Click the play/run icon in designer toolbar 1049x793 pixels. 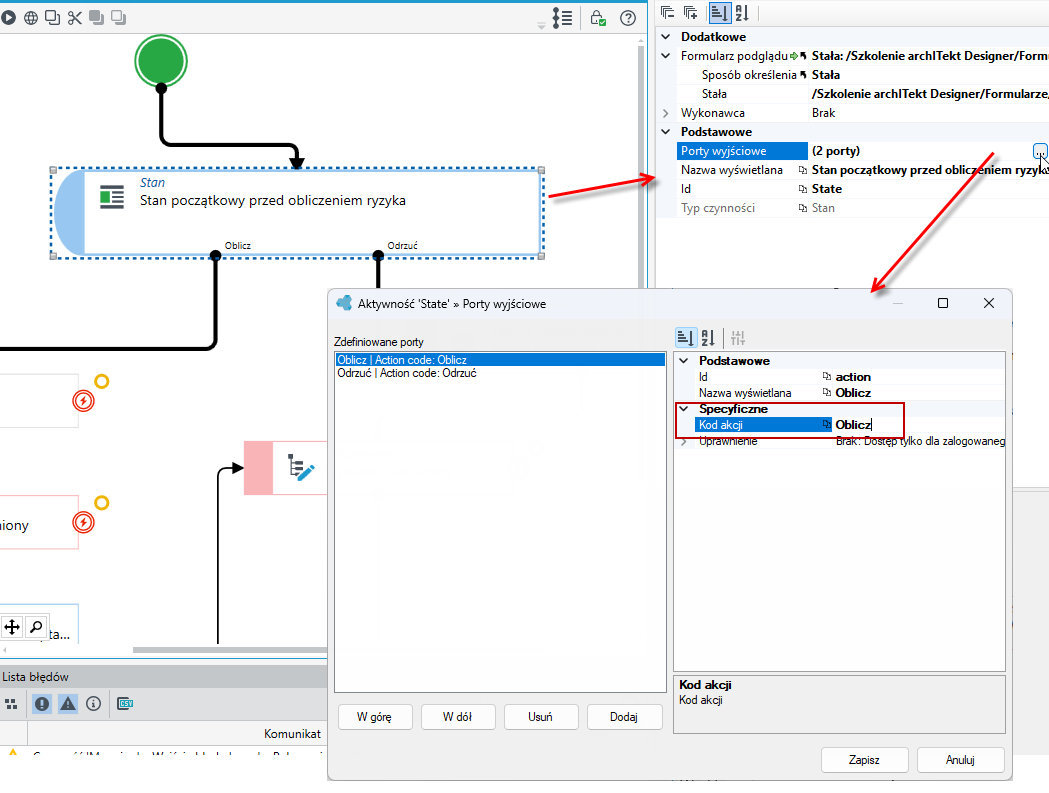(8, 18)
